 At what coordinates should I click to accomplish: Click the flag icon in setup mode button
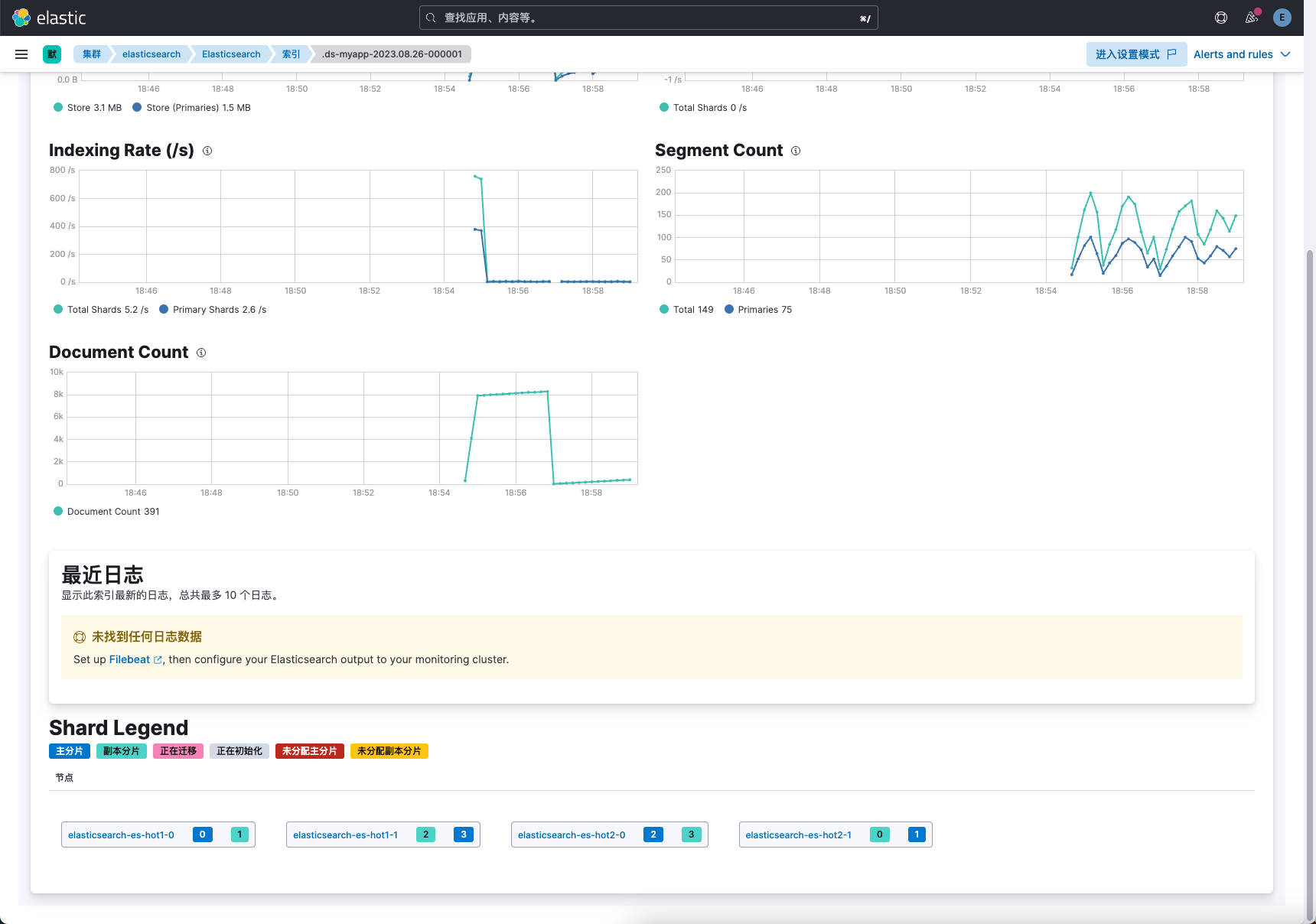tap(1171, 54)
